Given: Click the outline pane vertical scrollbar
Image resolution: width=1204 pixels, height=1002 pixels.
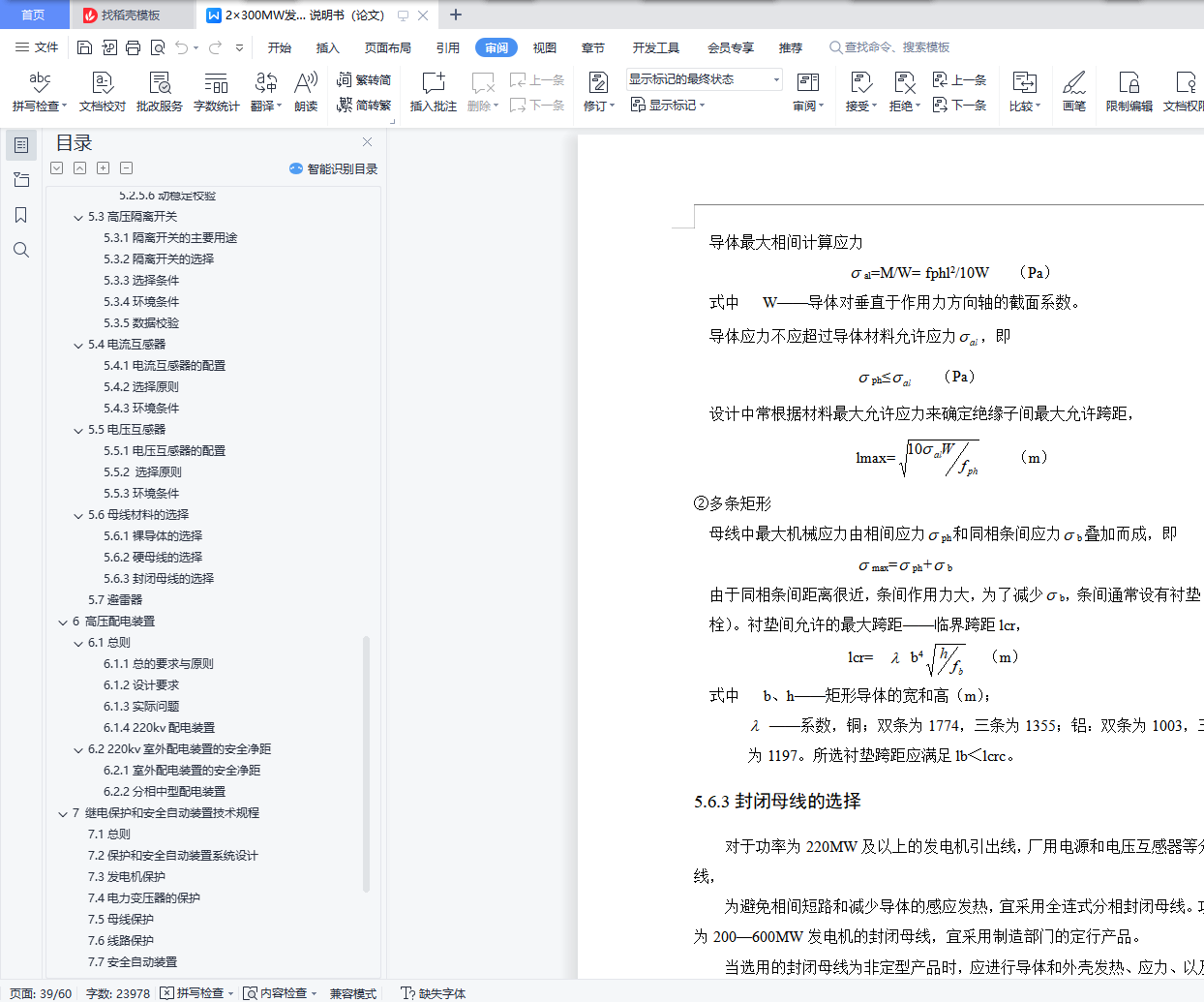Looking at the screenshot, I should click(366, 763).
